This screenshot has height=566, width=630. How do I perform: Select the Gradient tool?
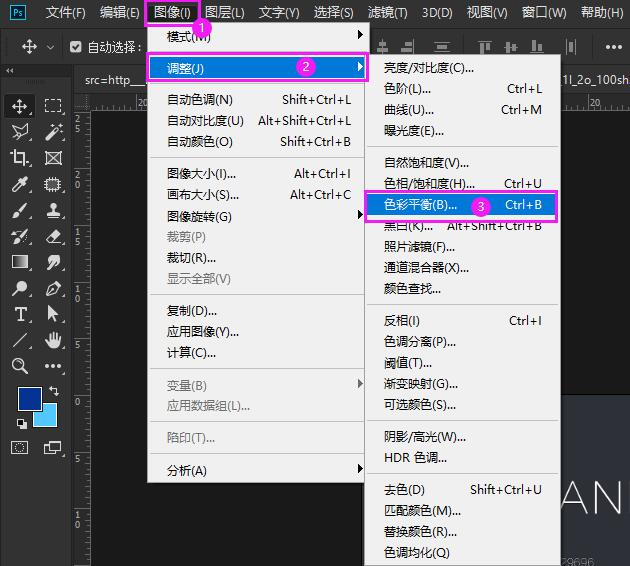(19, 262)
